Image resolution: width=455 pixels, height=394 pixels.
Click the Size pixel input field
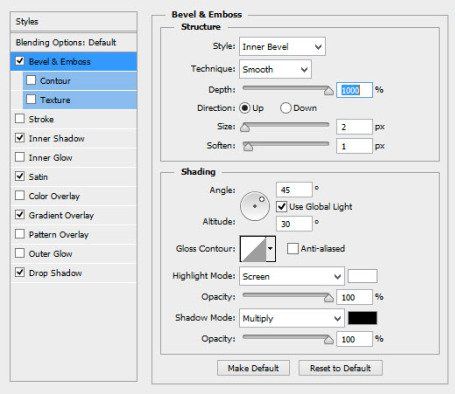[354, 127]
